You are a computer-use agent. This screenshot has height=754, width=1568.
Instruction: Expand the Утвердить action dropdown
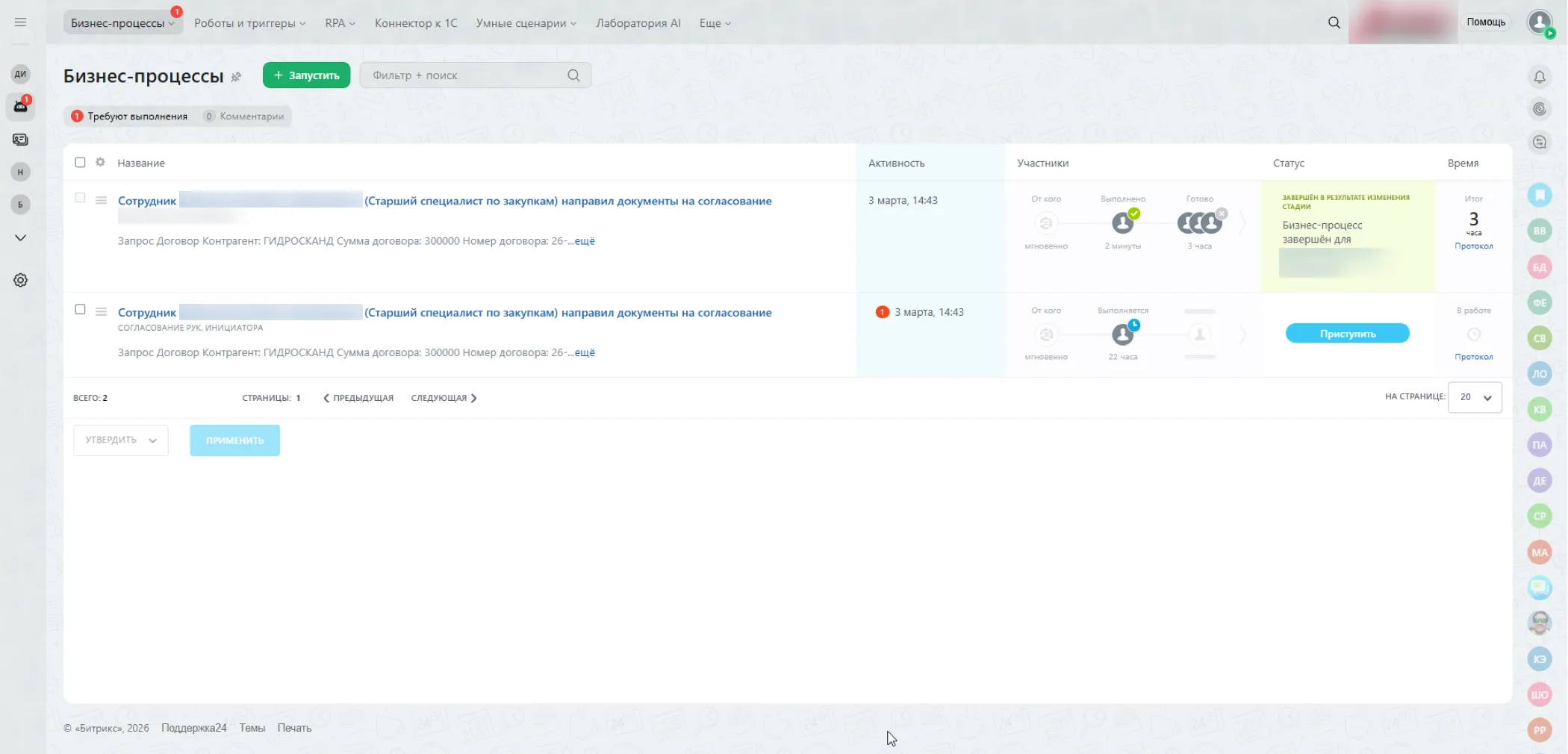tap(120, 440)
